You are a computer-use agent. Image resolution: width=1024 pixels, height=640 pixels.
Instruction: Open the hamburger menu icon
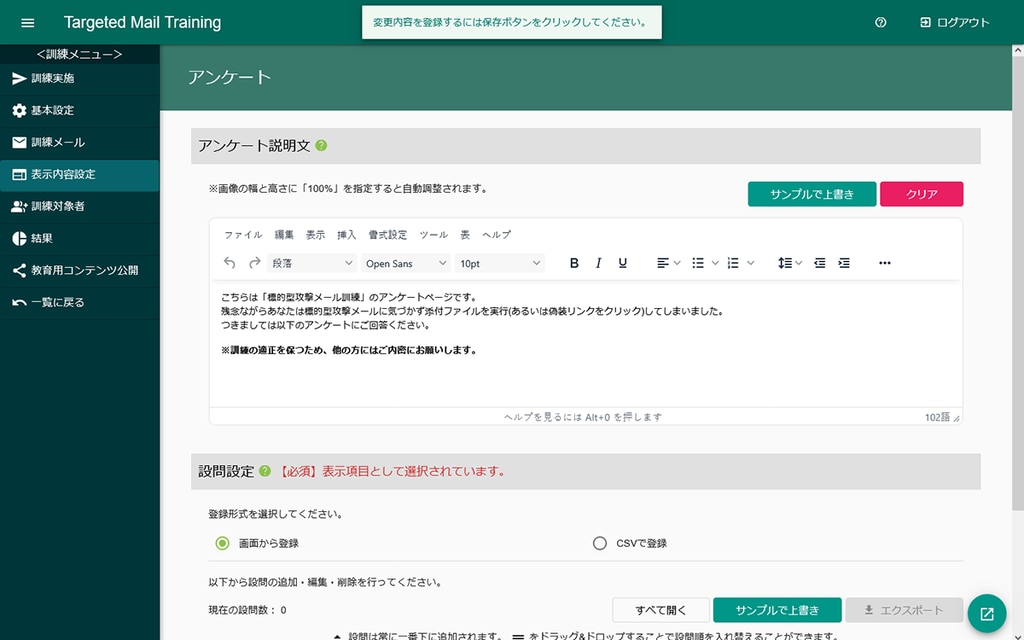pyautogui.click(x=27, y=23)
